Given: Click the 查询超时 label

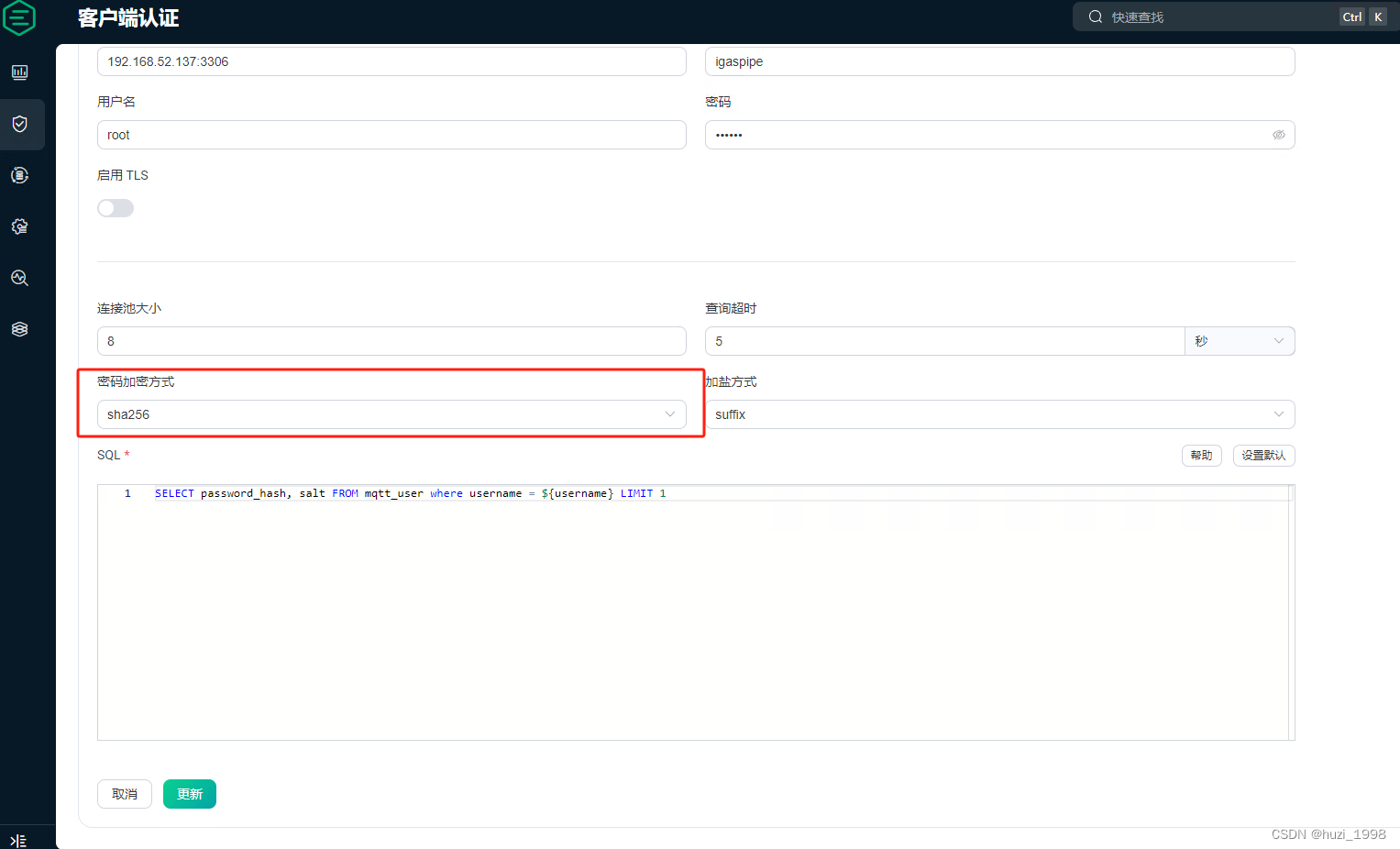Looking at the screenshot, I should 731,308.
